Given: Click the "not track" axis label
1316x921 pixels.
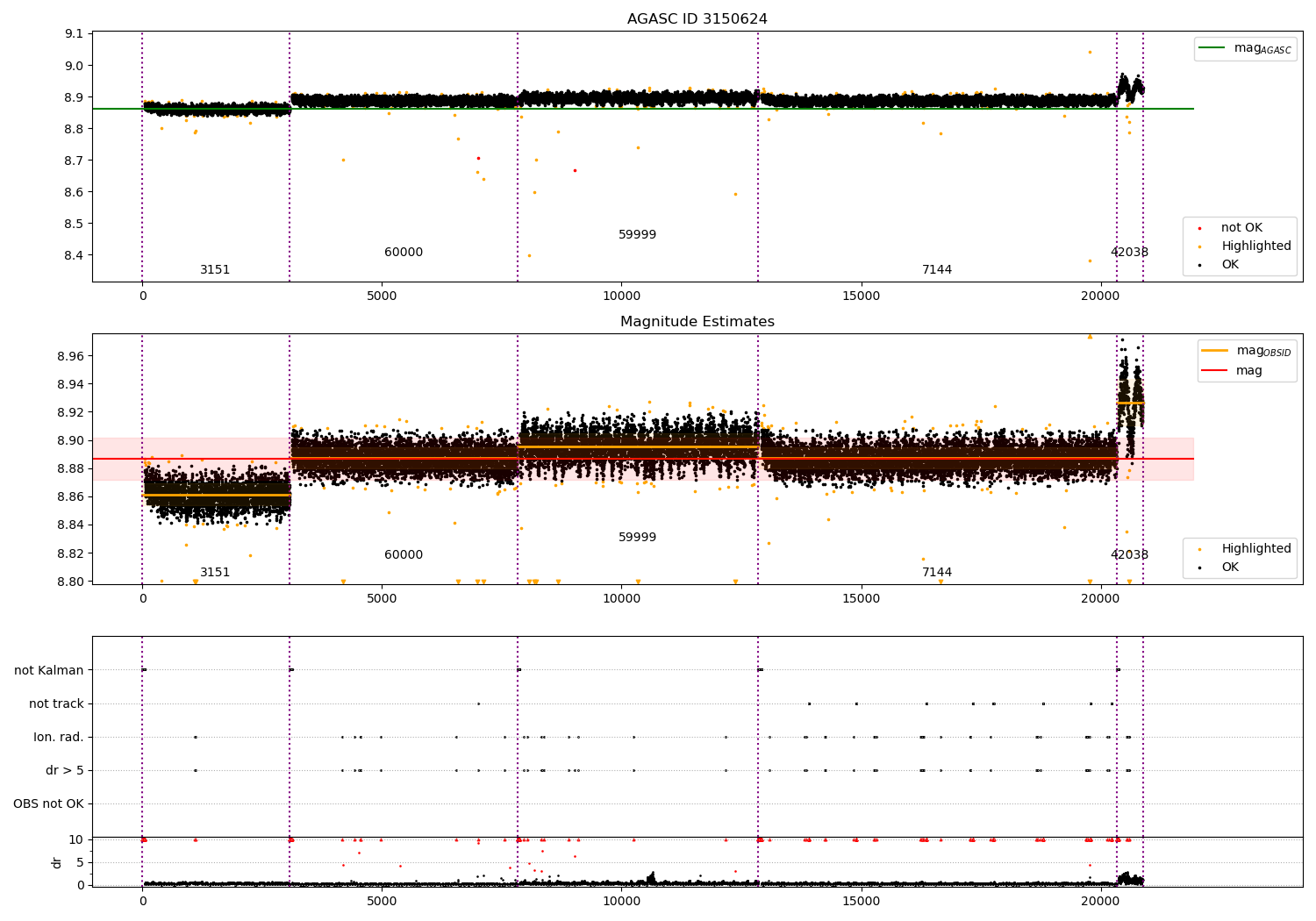Looking at the screenshot, I should coord(56,703).
